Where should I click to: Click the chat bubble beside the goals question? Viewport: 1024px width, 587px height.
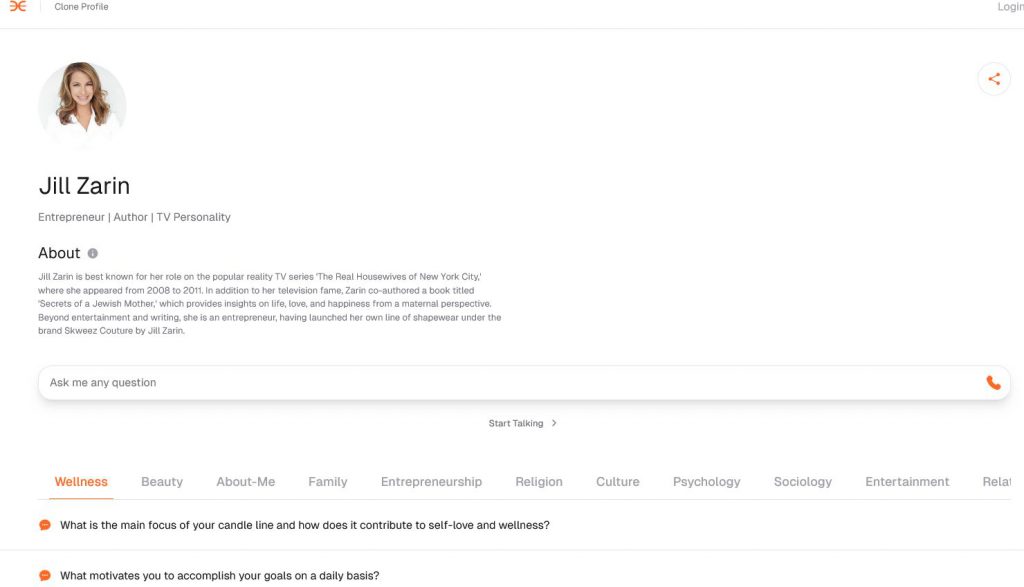click(x=43, y=575)
